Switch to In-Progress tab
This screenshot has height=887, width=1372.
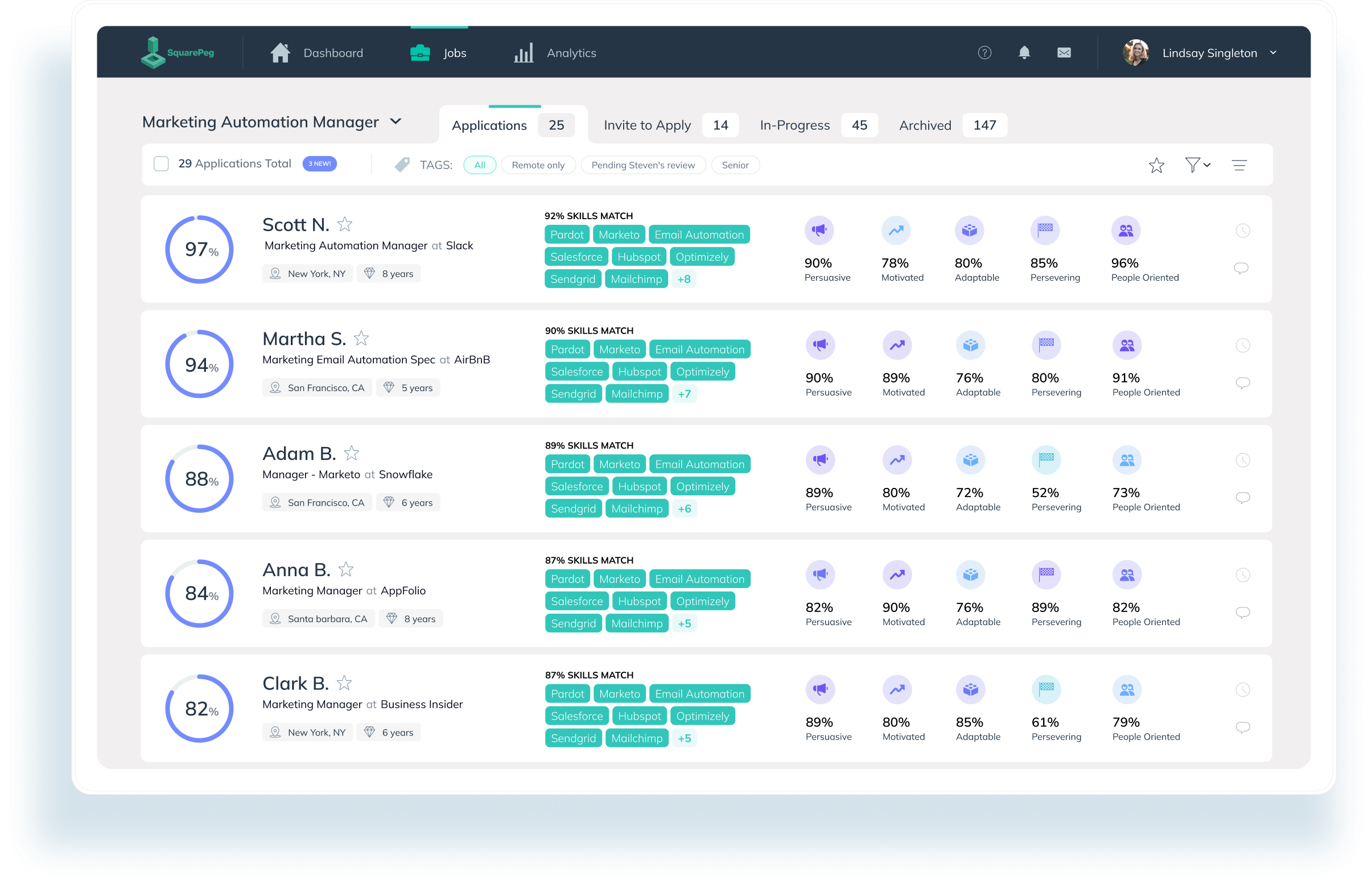(x=818, y=125)
